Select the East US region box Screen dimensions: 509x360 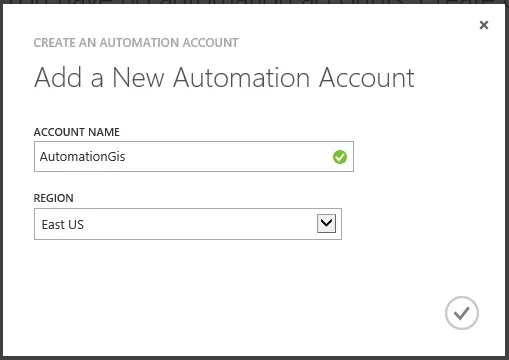(x=188, y=224)
